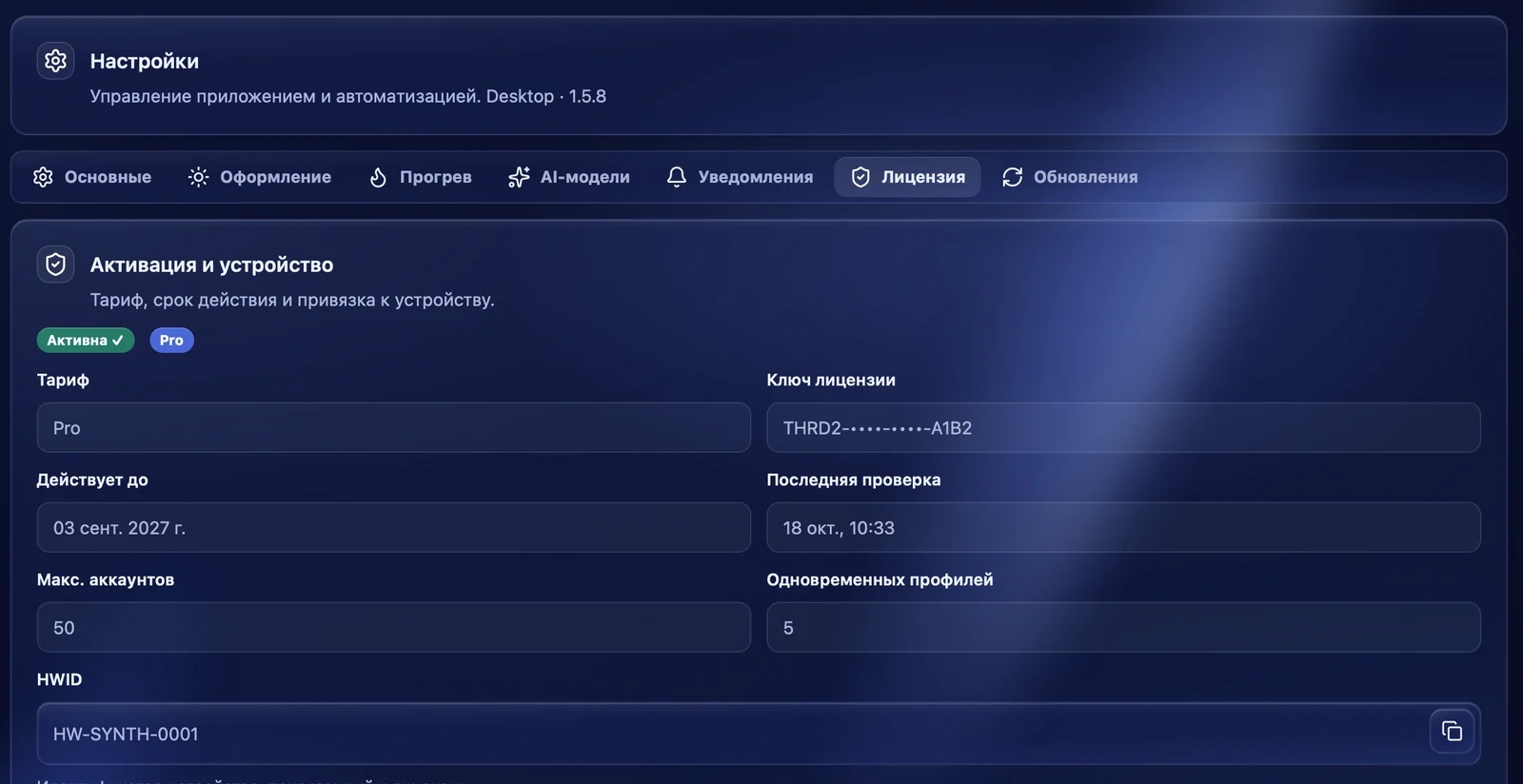
Task: Click the Макс. аккаунтов label
Action: pyautogui.click(x=106, y=579)
